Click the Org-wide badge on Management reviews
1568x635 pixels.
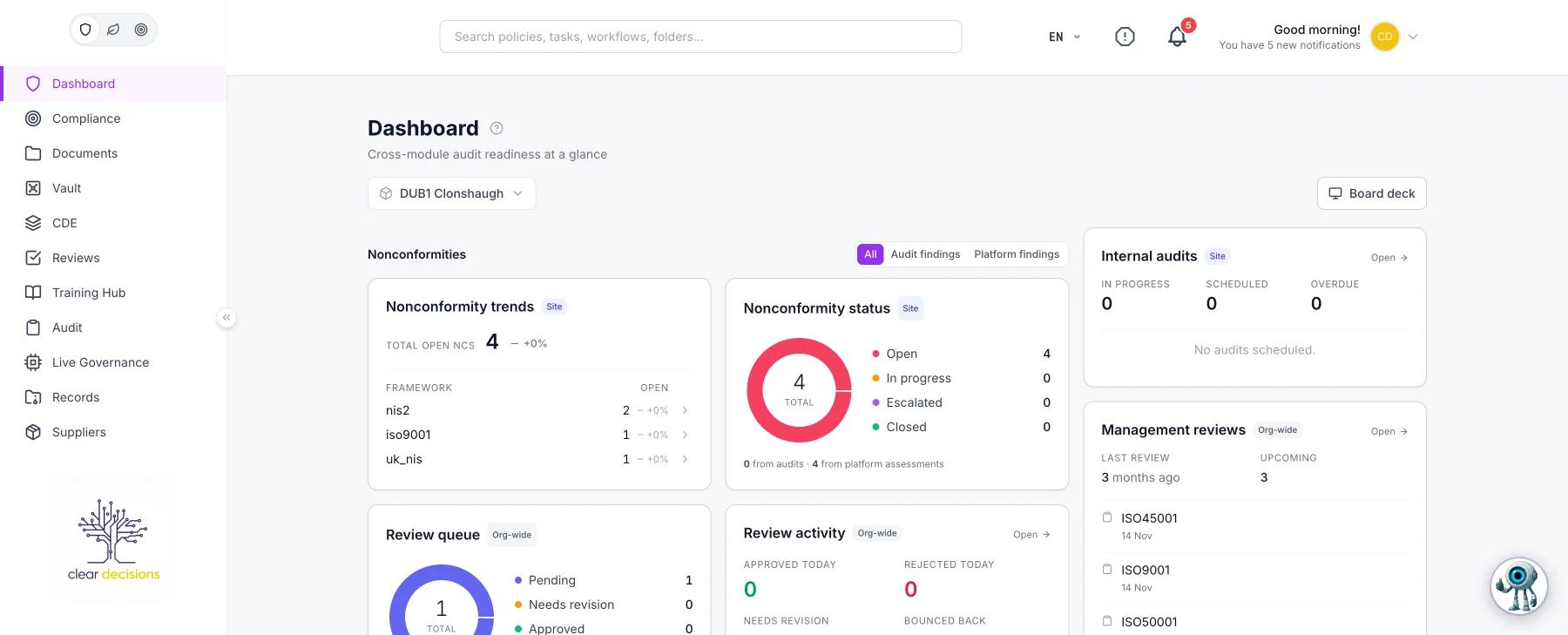(1277, 429)
